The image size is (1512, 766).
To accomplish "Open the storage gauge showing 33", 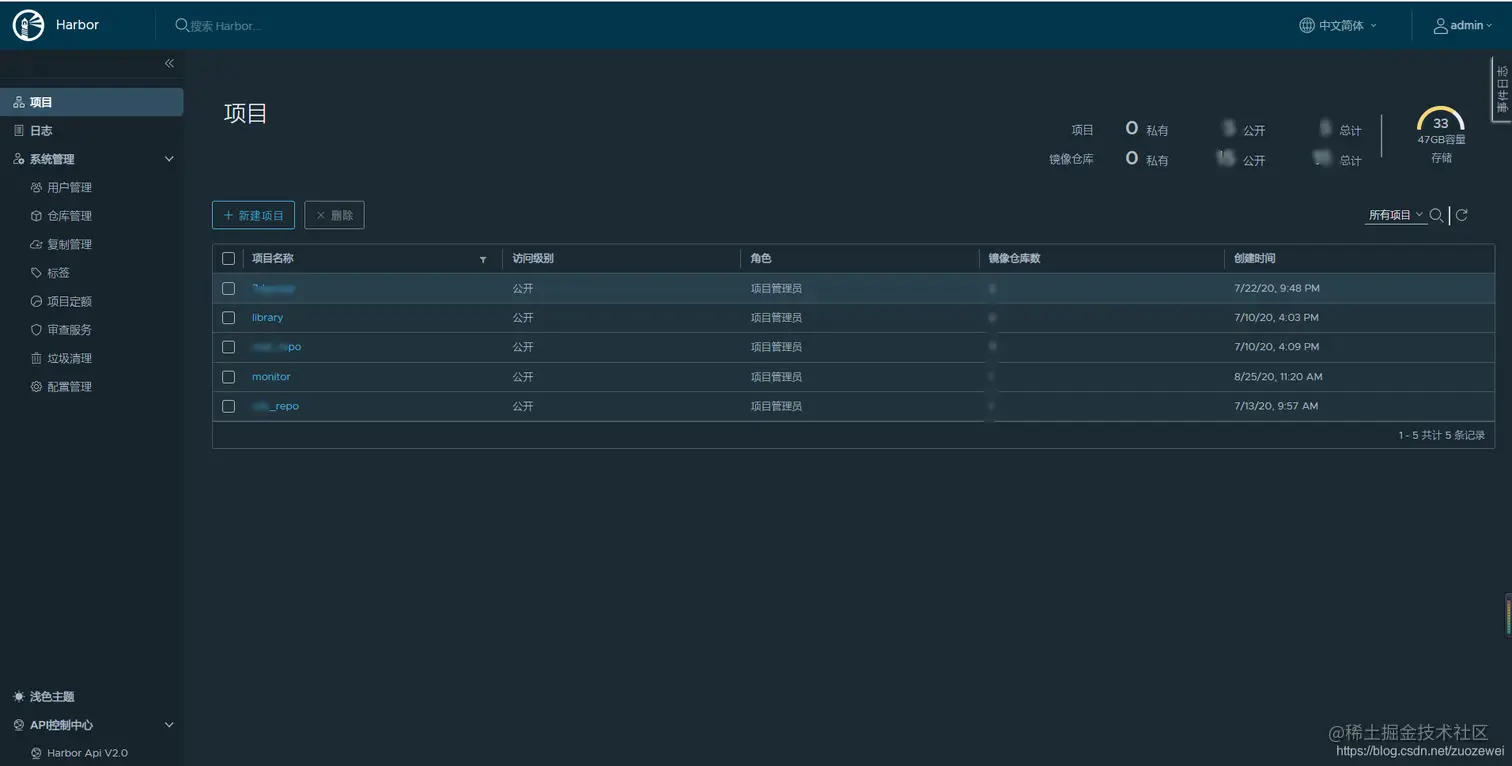I will coord(1440,122).
